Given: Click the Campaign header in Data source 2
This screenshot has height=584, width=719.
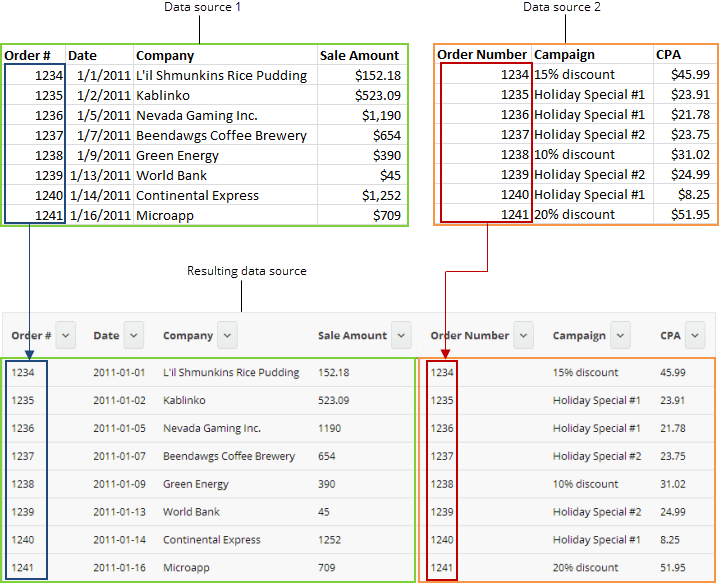Looking at the screenshot, I should point(564,55).
